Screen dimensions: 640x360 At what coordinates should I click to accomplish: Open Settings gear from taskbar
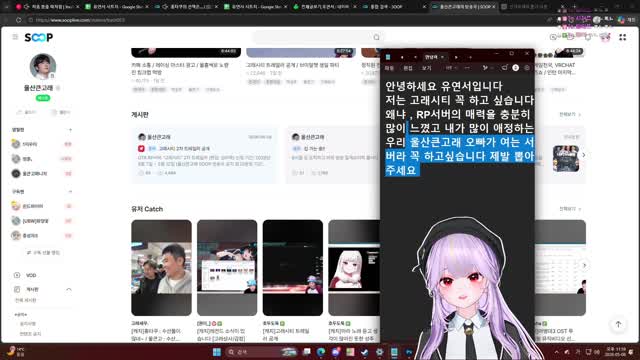pos(380,352)
